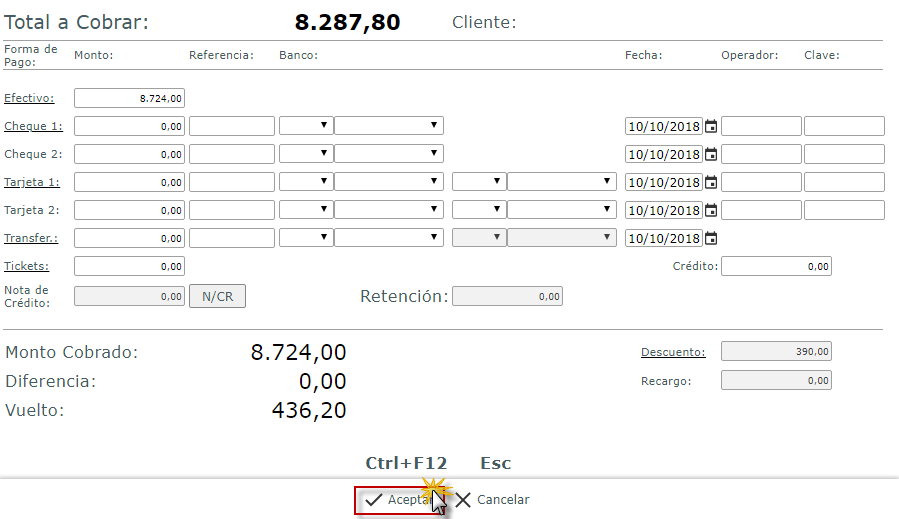Focus the Cheque 2 Monto field
The image size is (899, 519).
pyautogui.click(x=129, y=154)
